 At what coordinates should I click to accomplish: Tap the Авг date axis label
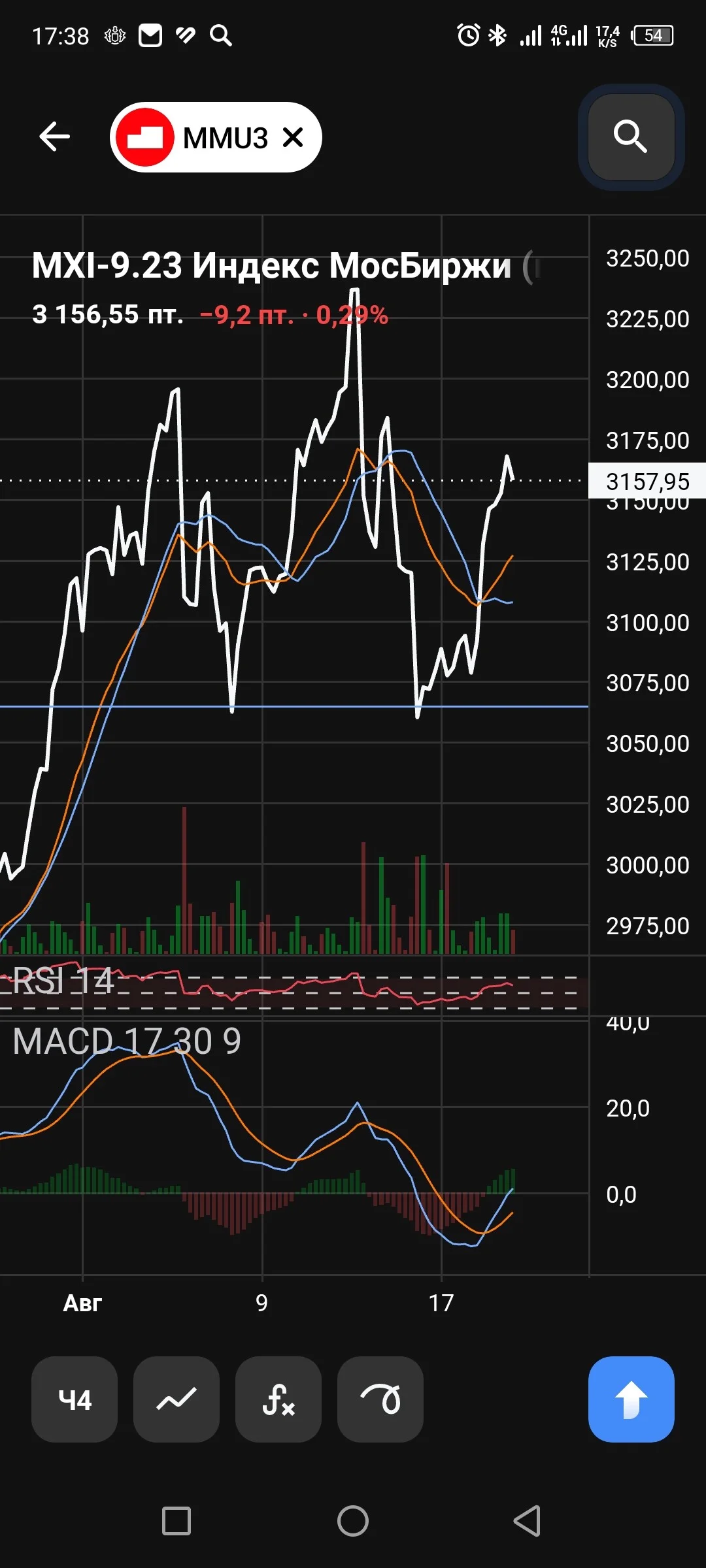pyautogui.click(x=82, y=1303)
